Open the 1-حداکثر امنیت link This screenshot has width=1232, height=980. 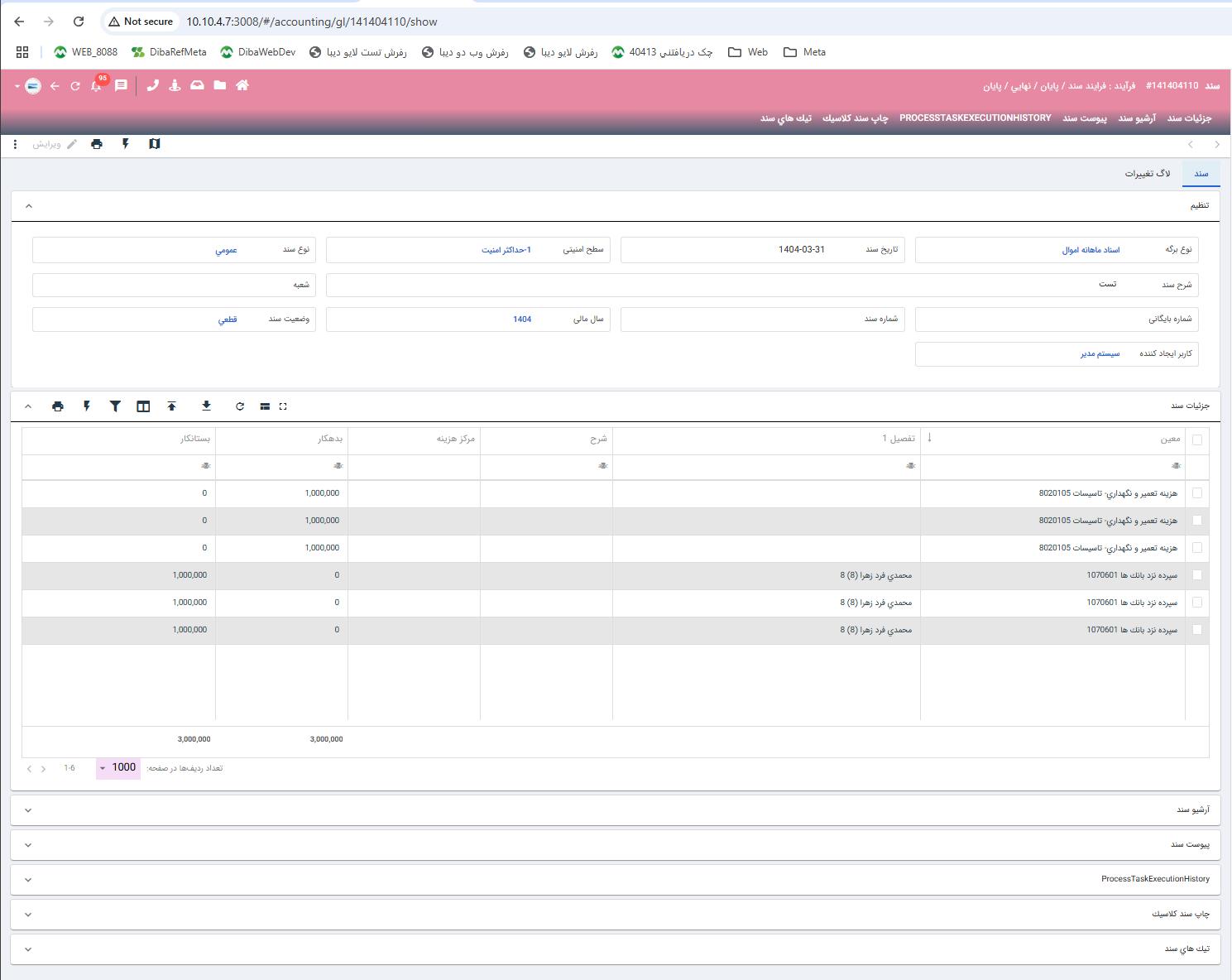[x=506, y=250]
